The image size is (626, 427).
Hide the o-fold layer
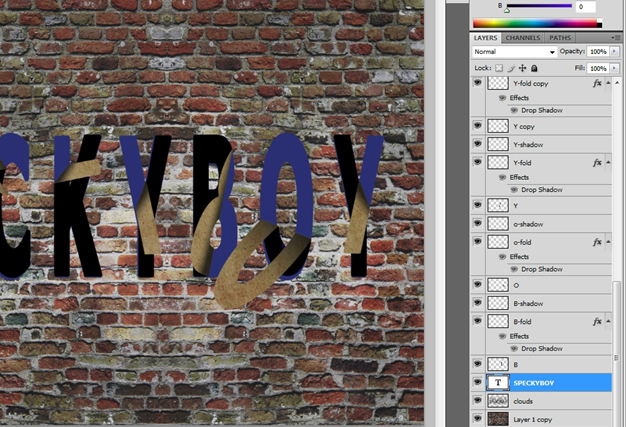[x=477, y=241]
